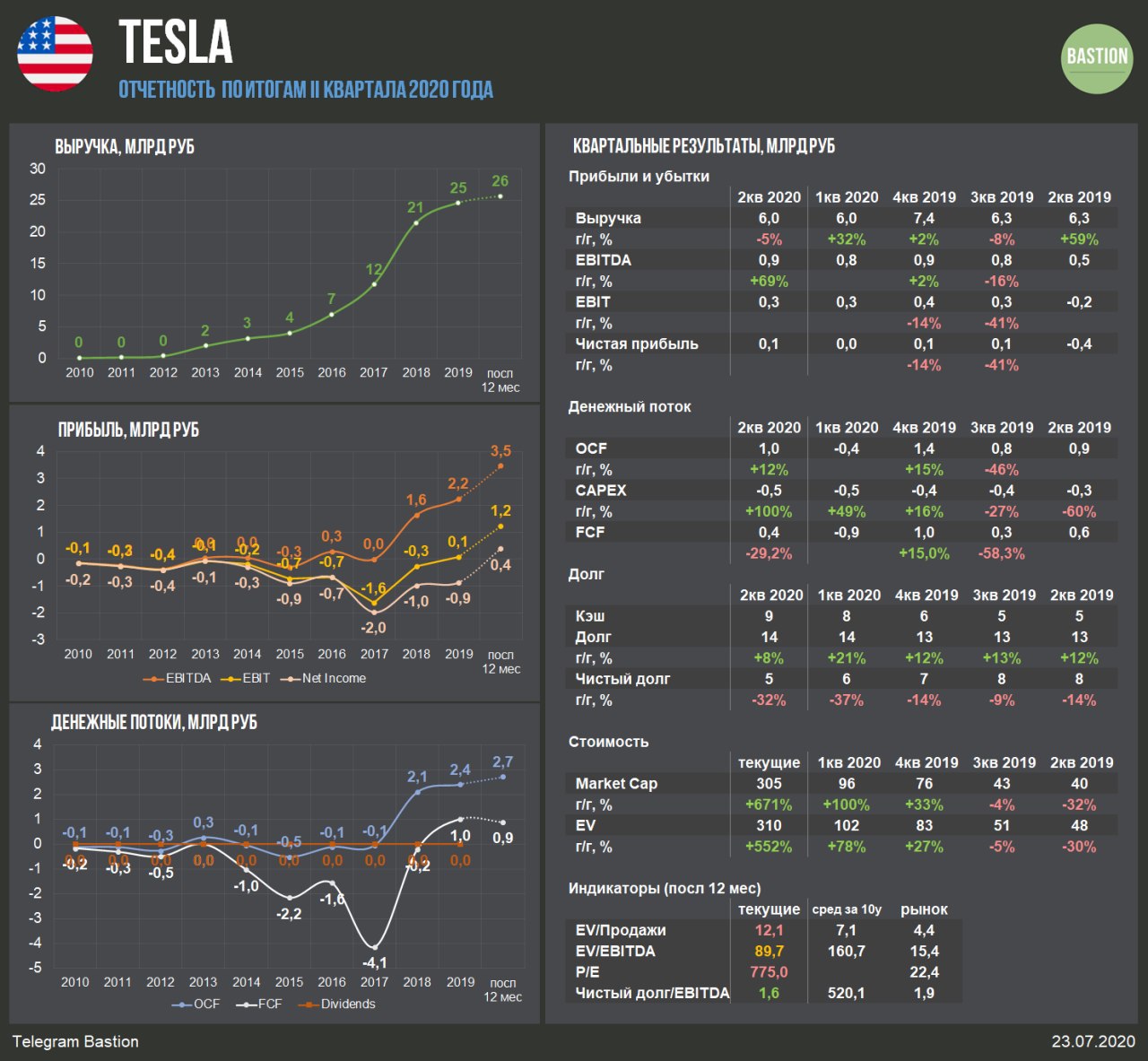This screenshot has height=1061, width=1148.
Task: Click the Telegram Bastion footer text
Action: [75, 1042]
